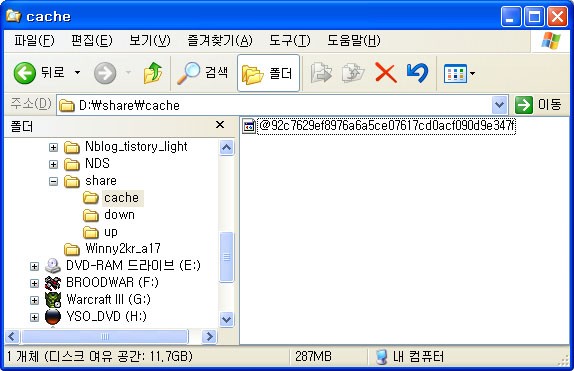This screenshot has width=574, height=371.
Task: Open the 뒤로 history dropdown arrow
Action: (77, 73)
